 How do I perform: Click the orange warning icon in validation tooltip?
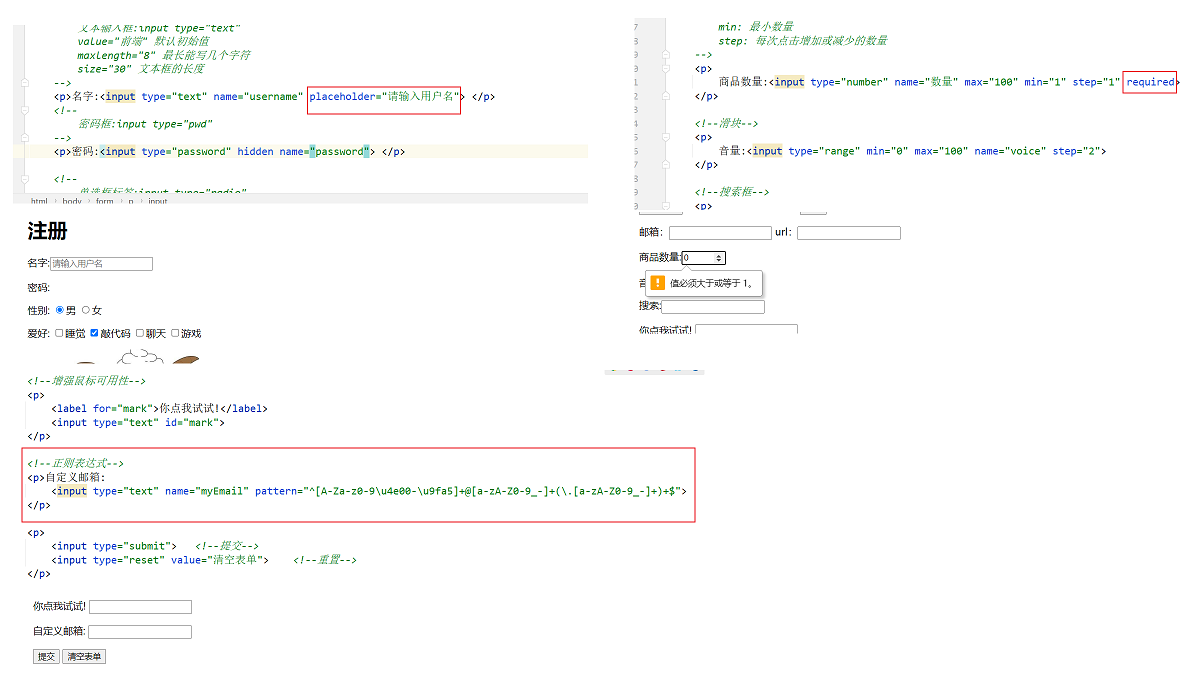coord(657,283)
